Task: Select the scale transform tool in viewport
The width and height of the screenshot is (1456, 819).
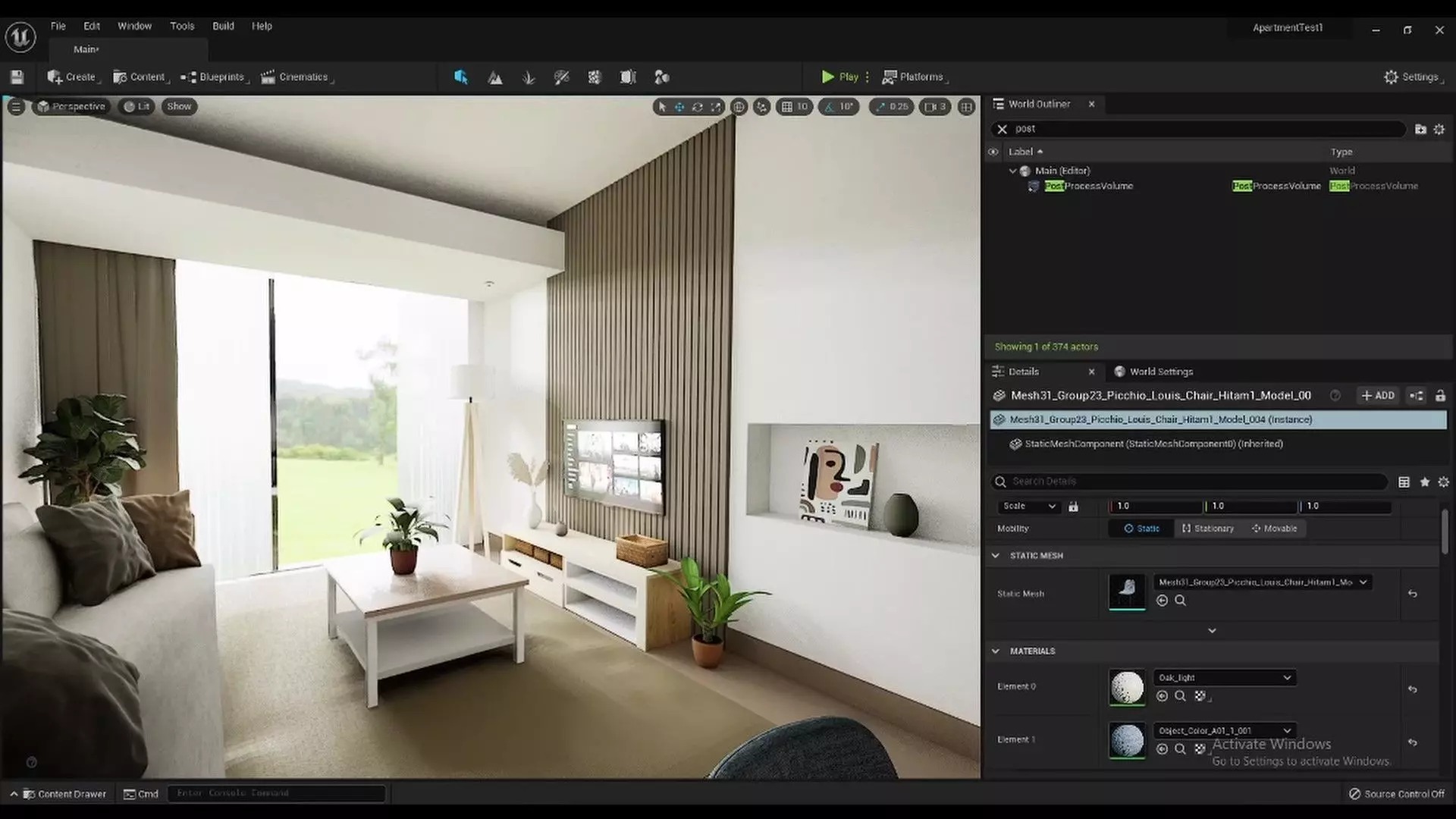Action: (x=715, y=107)
